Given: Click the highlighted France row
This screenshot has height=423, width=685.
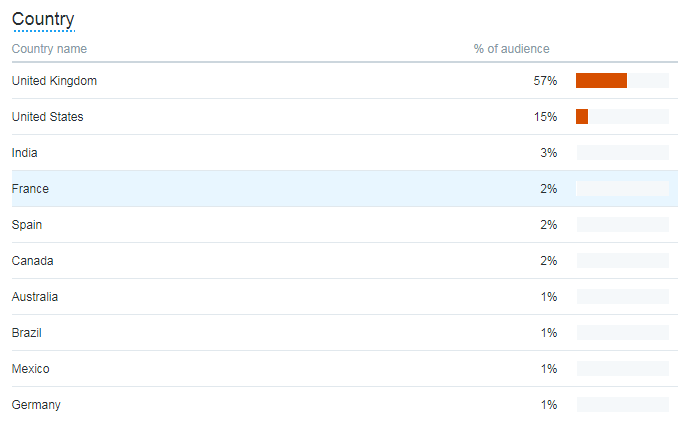Looking at the screenshot, I should [345, 189].
